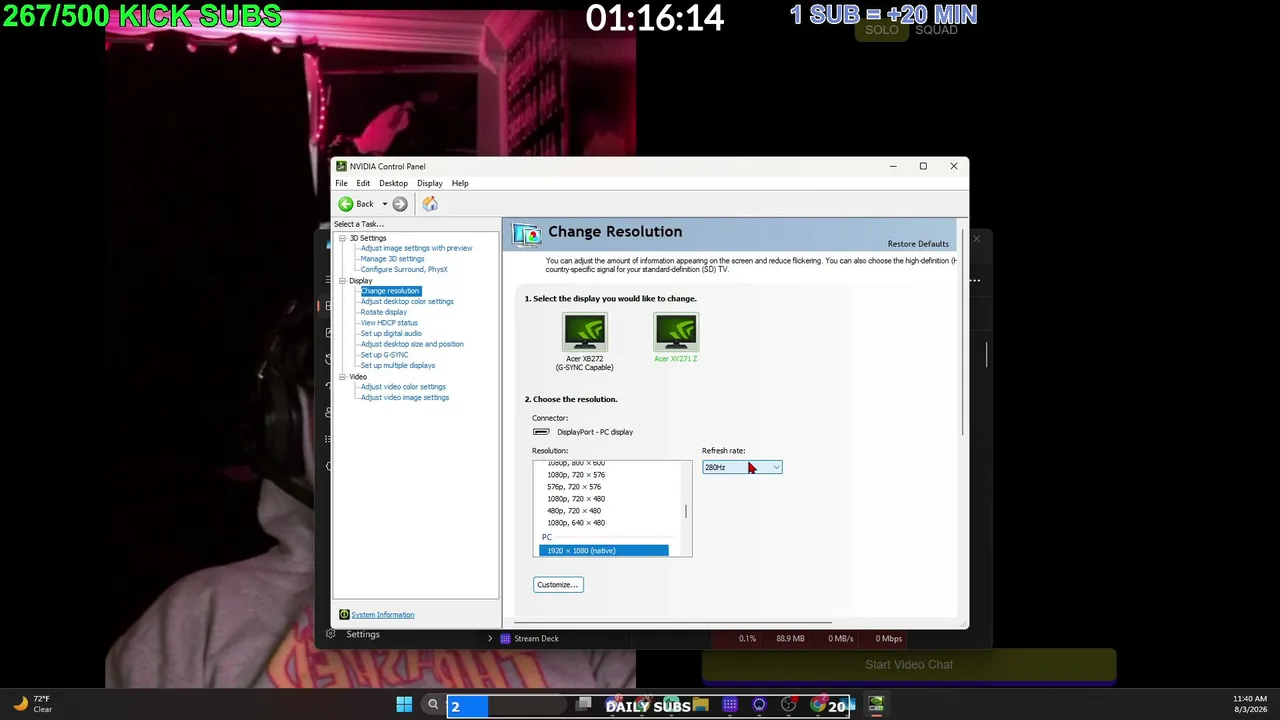
Task: Open Manage 3D settings
Action: click(392, 259)
